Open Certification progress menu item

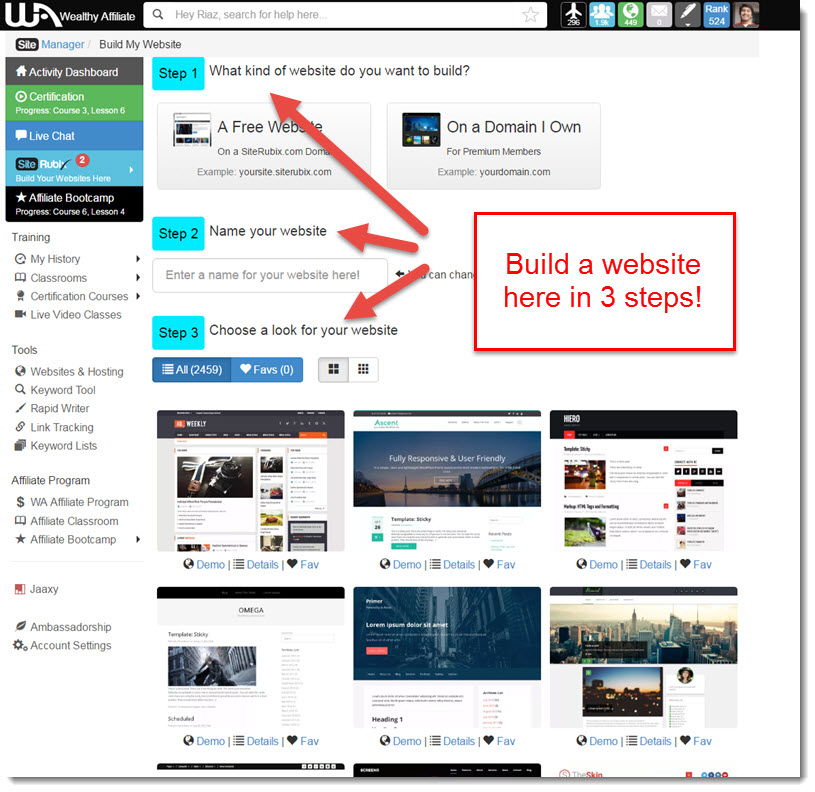click(x=74, y=103)
